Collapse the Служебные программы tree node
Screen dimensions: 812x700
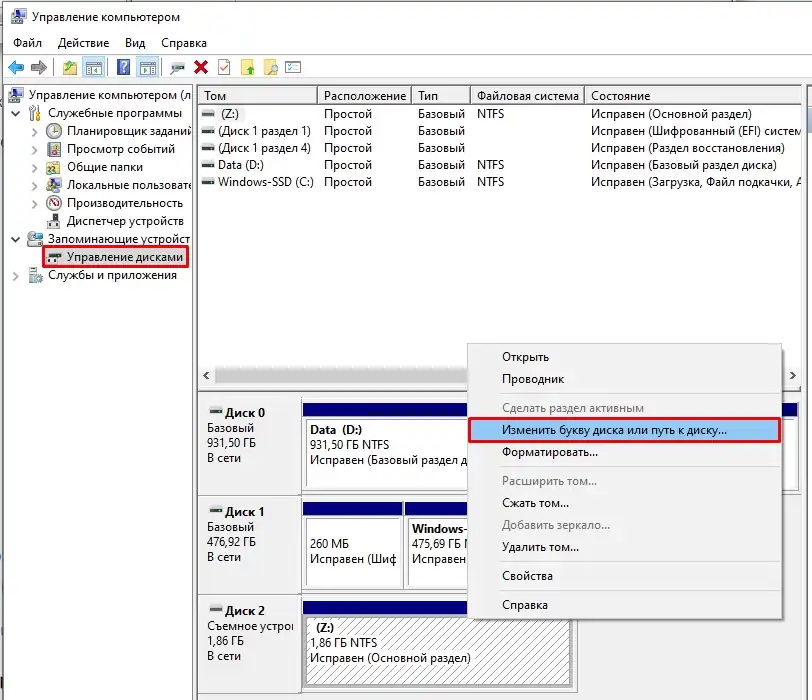point(16,113)
